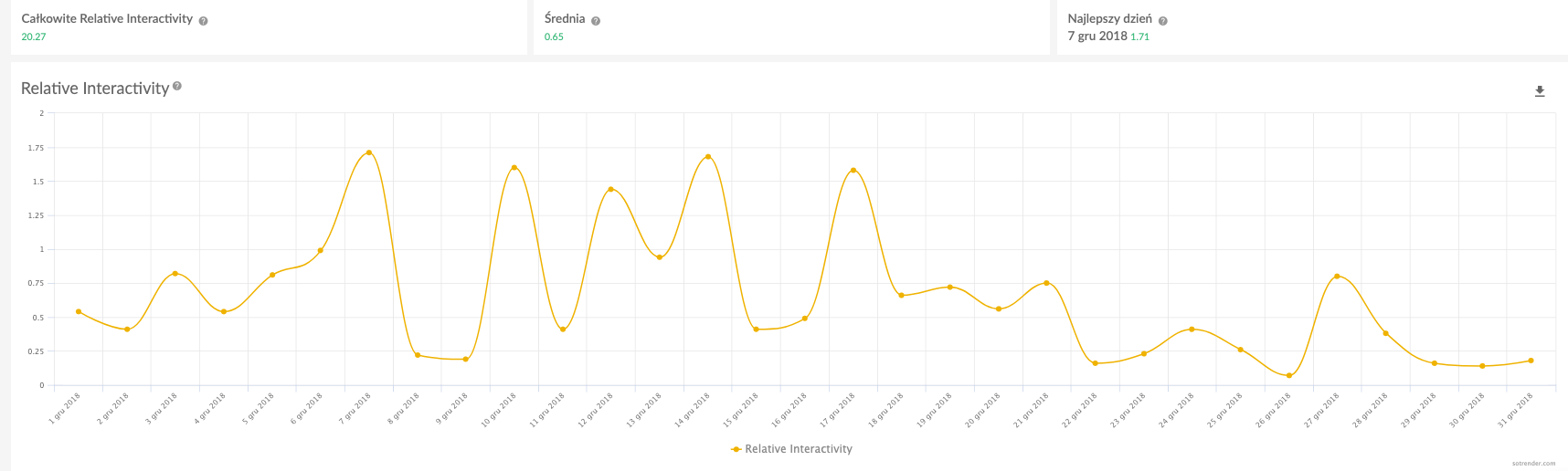The image size is (1568, 471).
Task: Click the 7 gru 2018 best day value
Action: point(1097,37)
